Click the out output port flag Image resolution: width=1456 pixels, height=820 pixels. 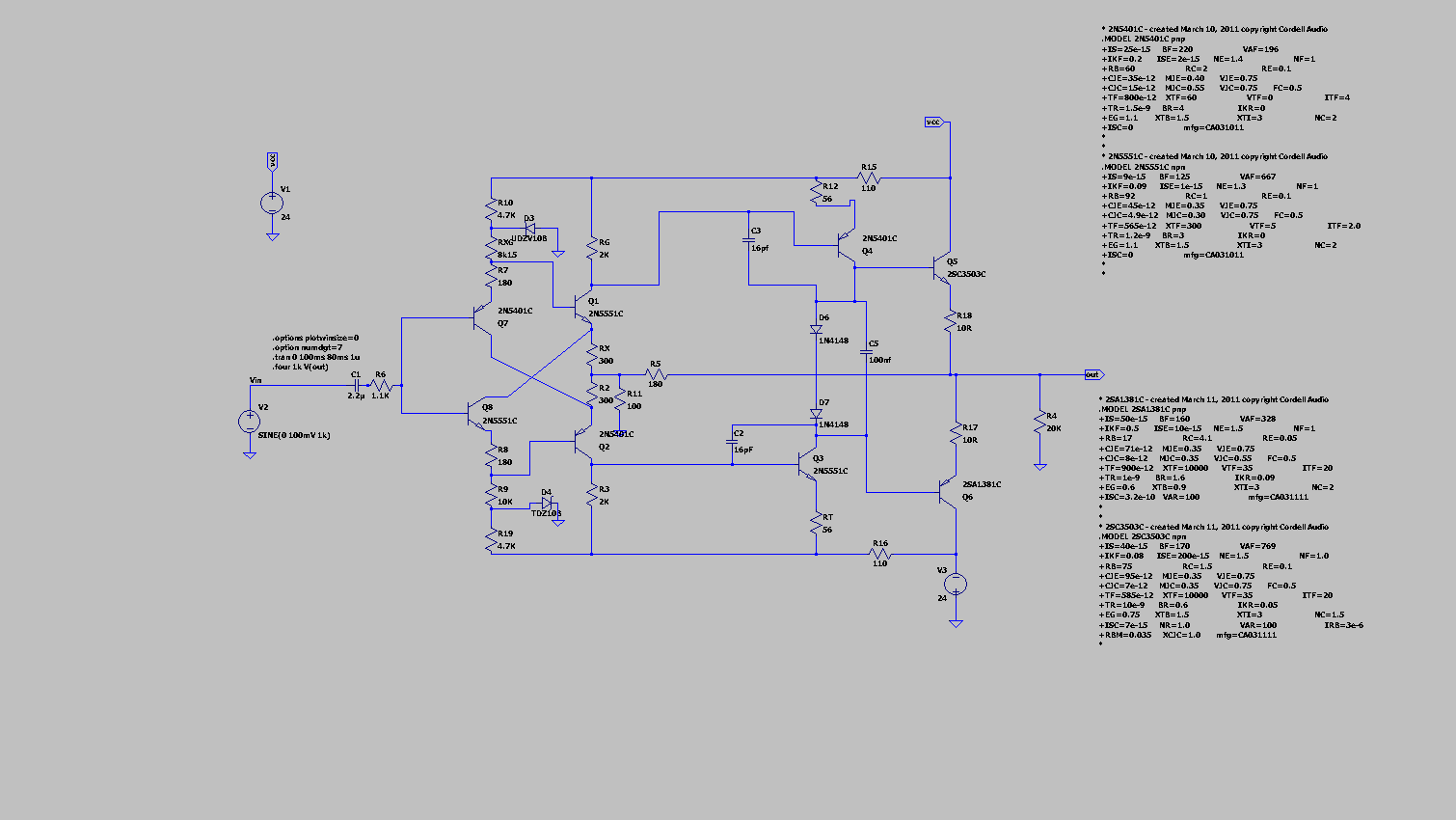tap(1092, 374)
